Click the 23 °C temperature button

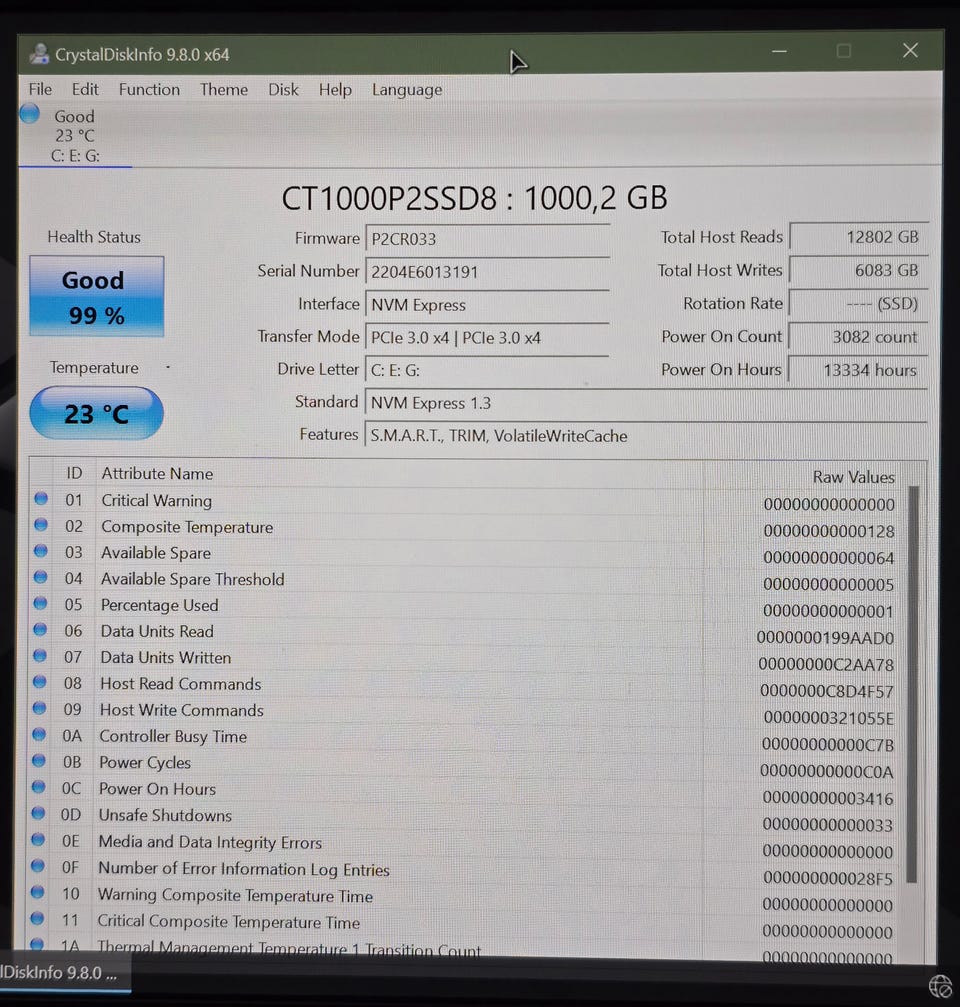[96, 413]
